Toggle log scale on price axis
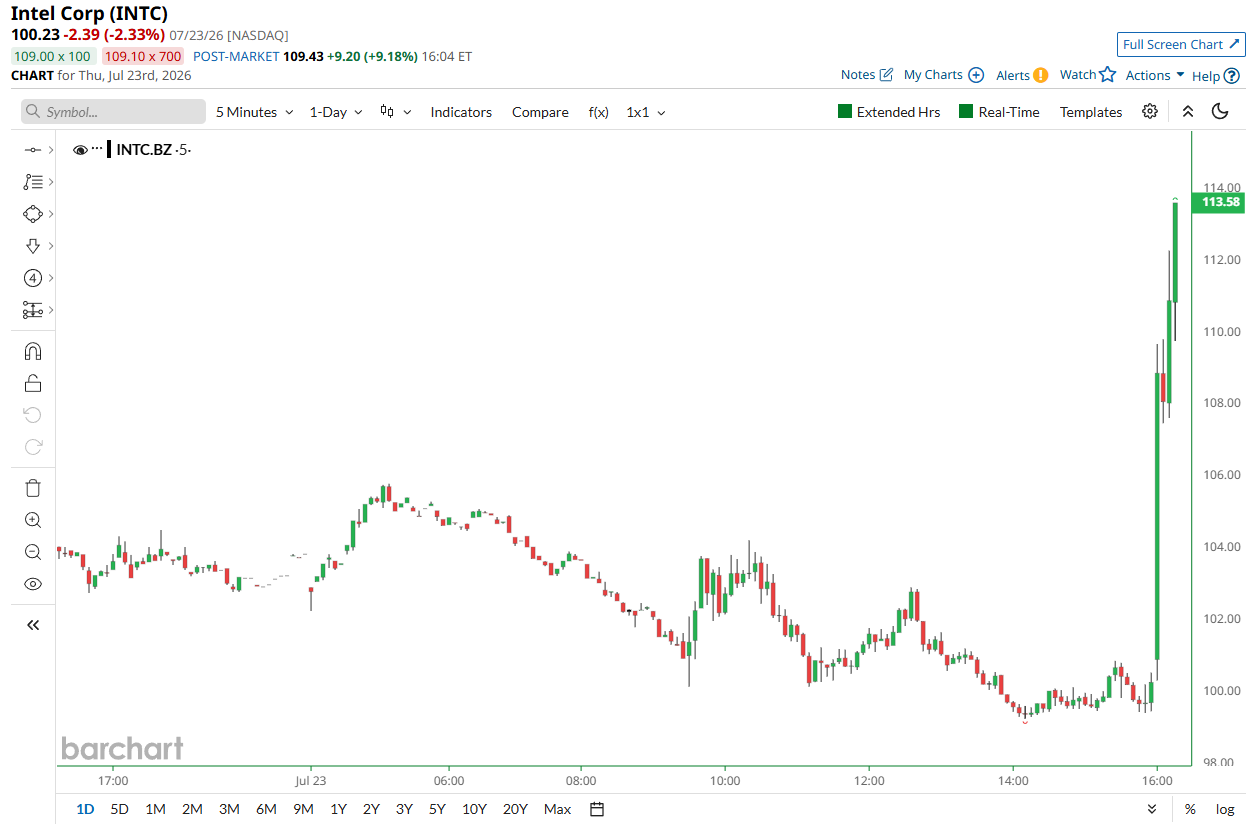 [x=1225, y=809]
